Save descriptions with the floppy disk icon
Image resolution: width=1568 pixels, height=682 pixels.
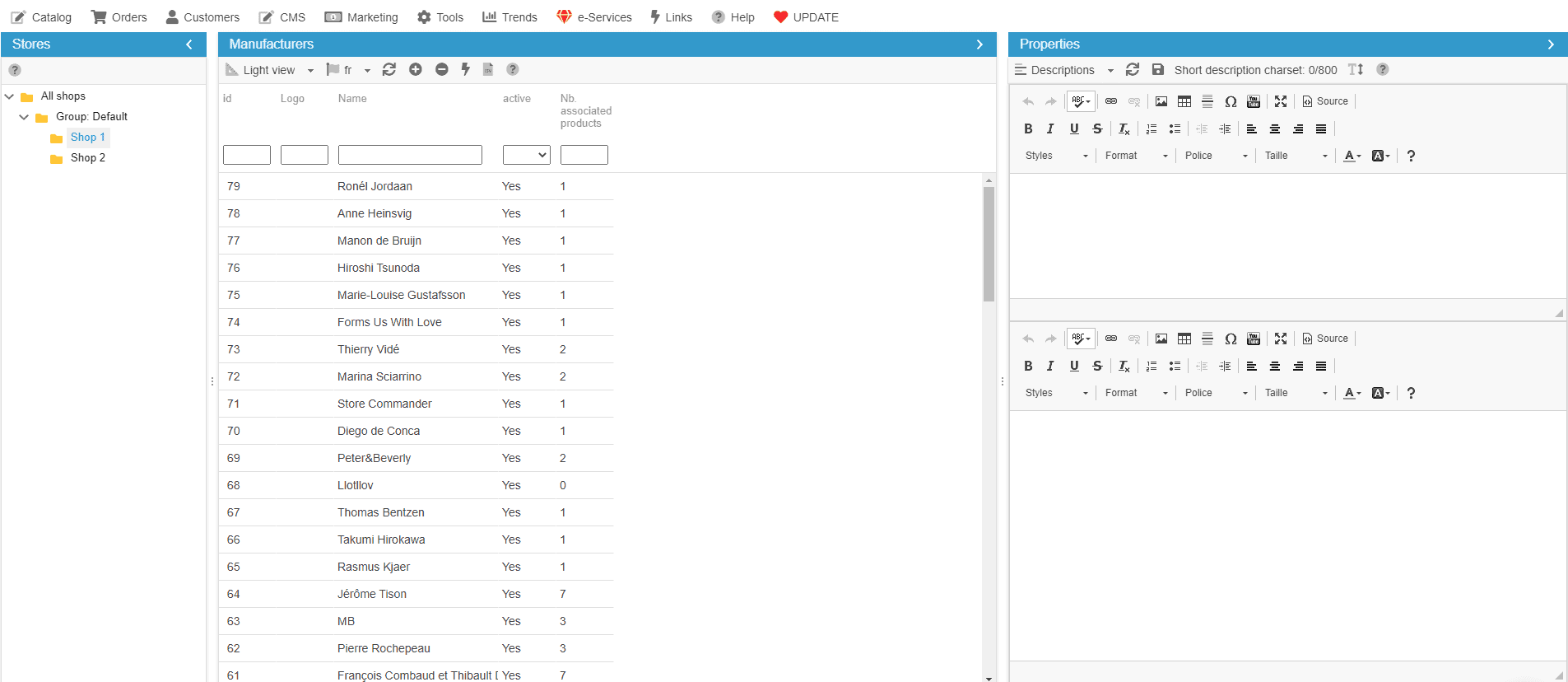click(x=1158, y=70)
